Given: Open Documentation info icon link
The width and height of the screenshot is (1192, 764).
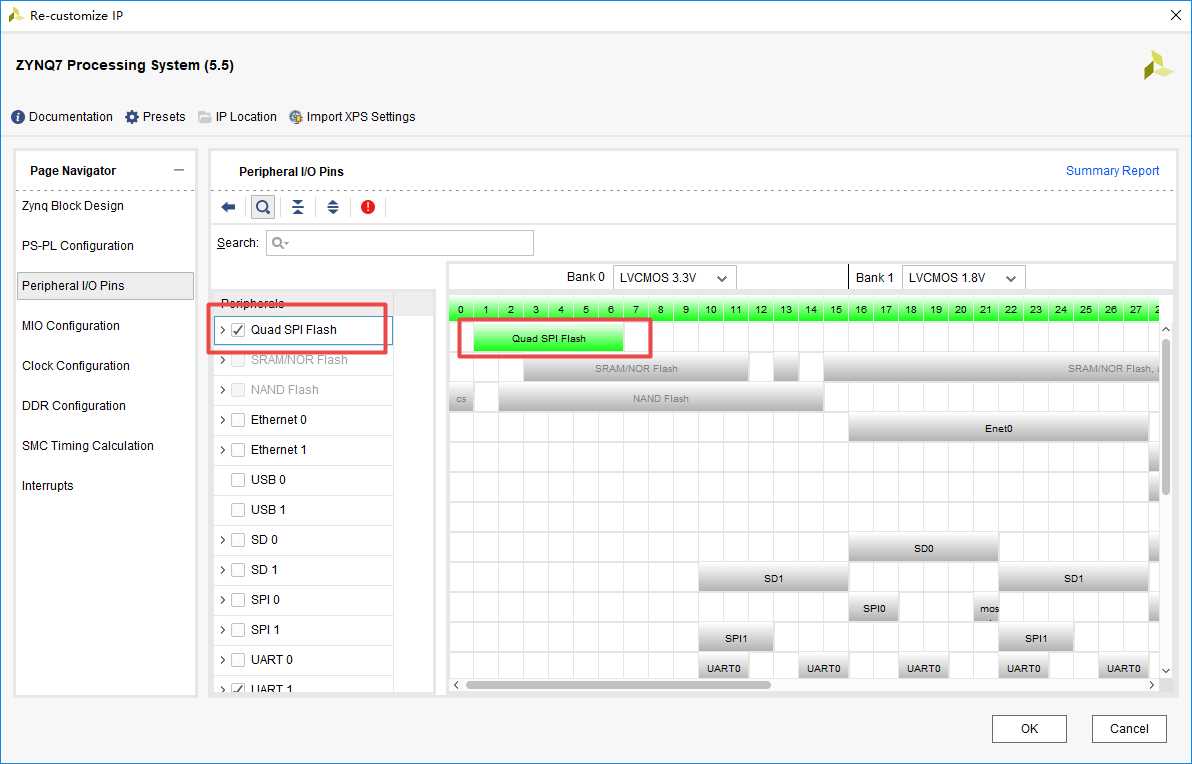Looking at the screenshot, I should coord(18,117).
